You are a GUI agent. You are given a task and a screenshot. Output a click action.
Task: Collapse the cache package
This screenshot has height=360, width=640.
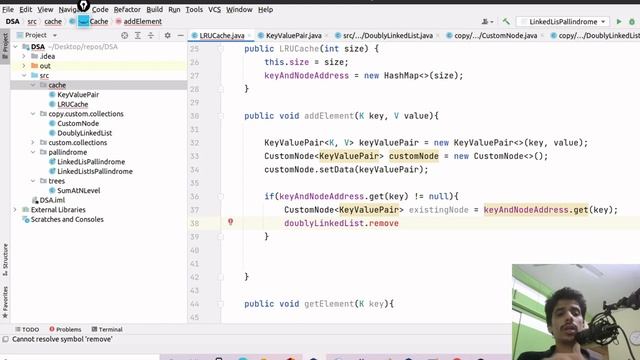click(x=33, y=85)
